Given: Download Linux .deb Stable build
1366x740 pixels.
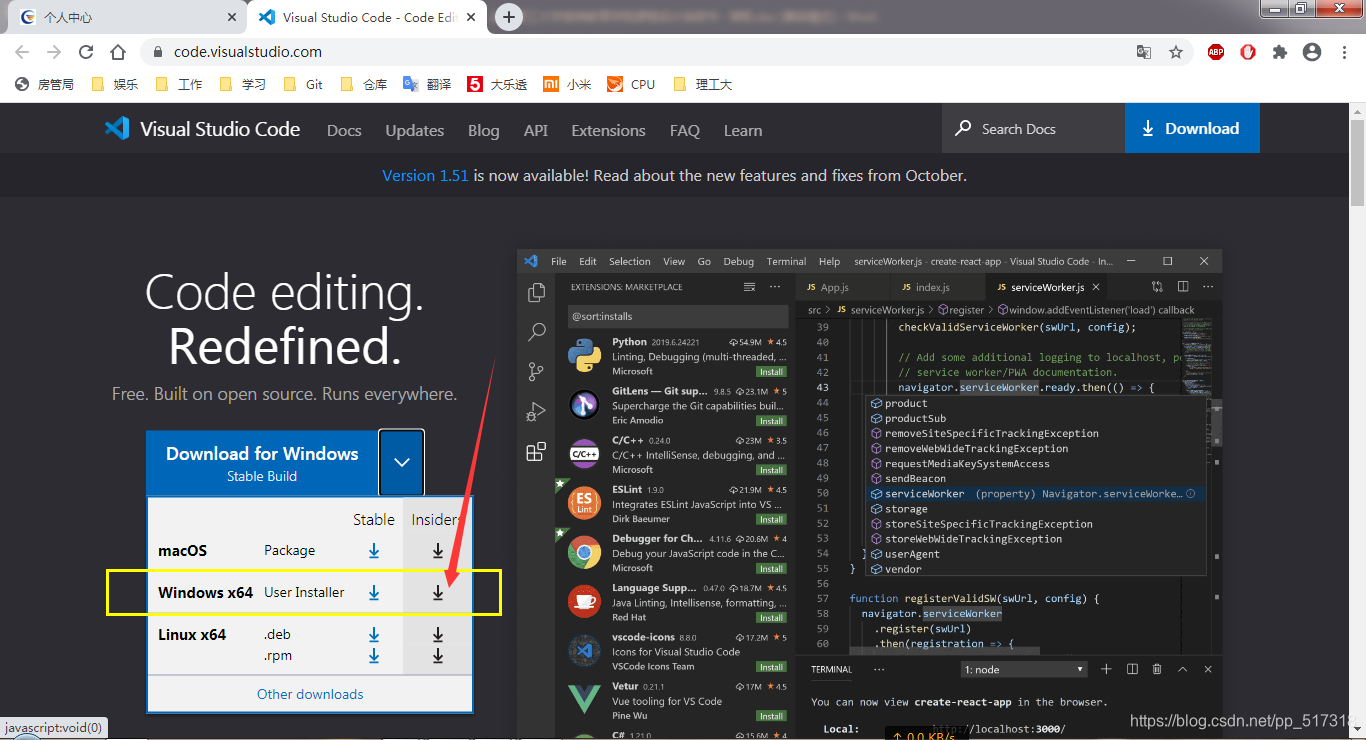Looking at the screenshot, I should [374, 635].
